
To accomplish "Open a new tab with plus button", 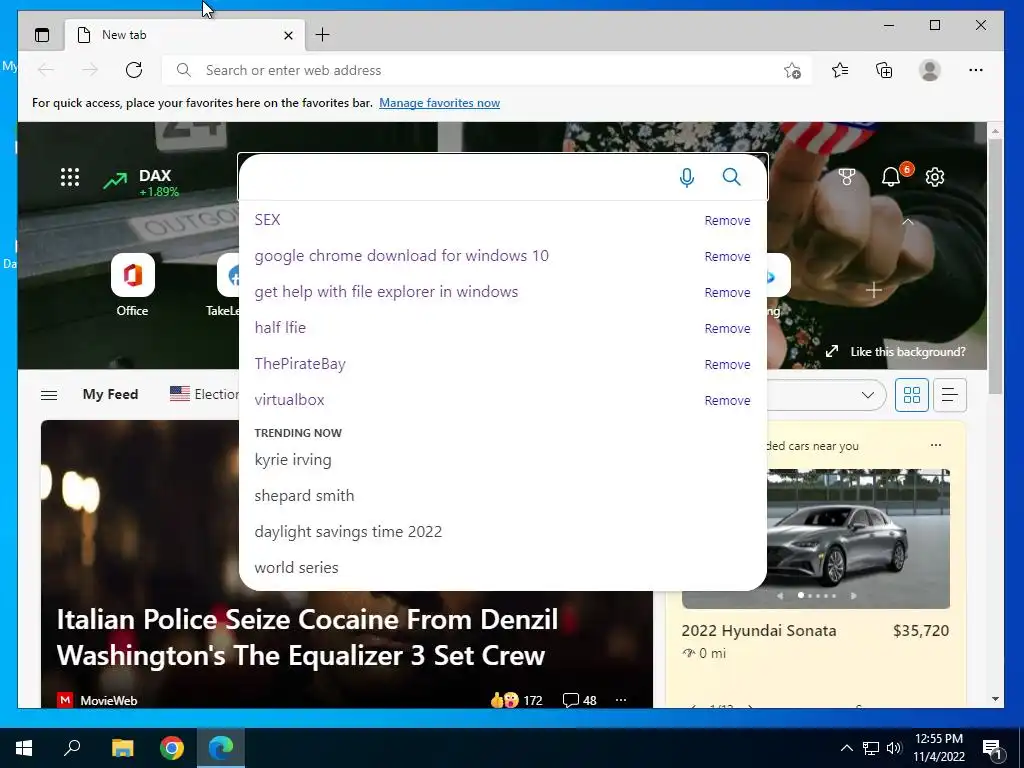I will point(323,35).
